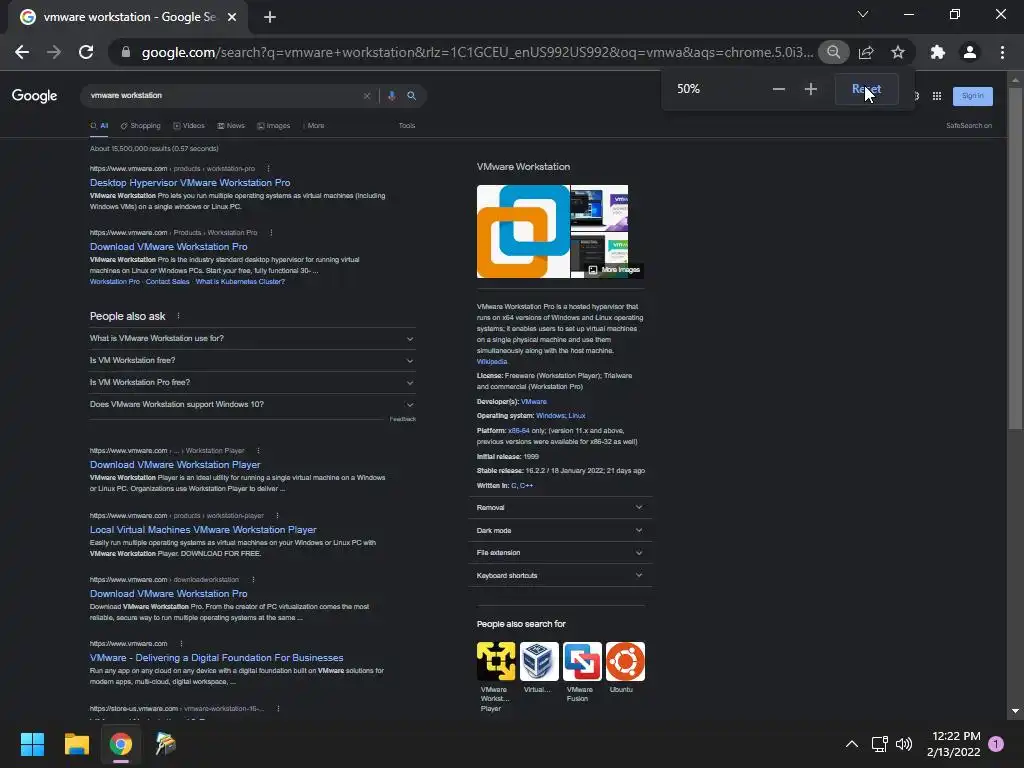Screen dimensions: 1024x768
Task: Open Local Virtual Machines VMware Workstation Player
Action: point(203,530)
